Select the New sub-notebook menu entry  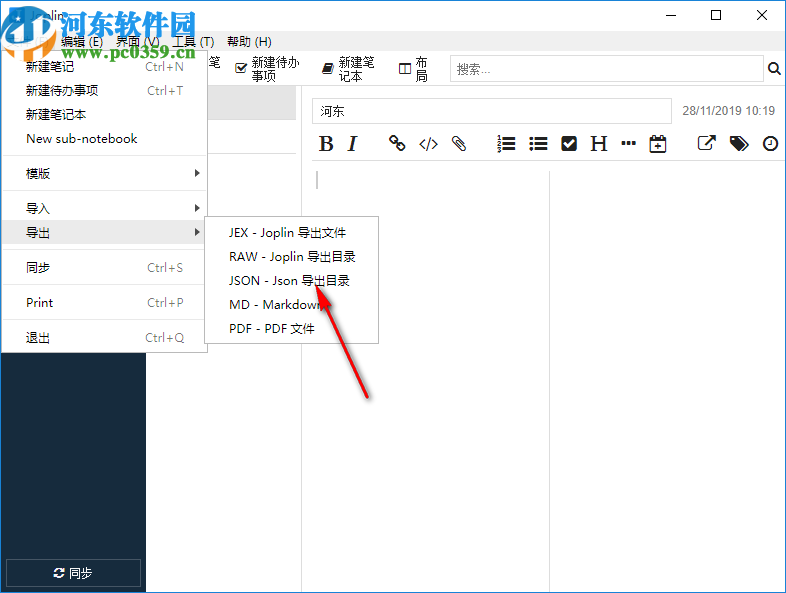[104, 139]
